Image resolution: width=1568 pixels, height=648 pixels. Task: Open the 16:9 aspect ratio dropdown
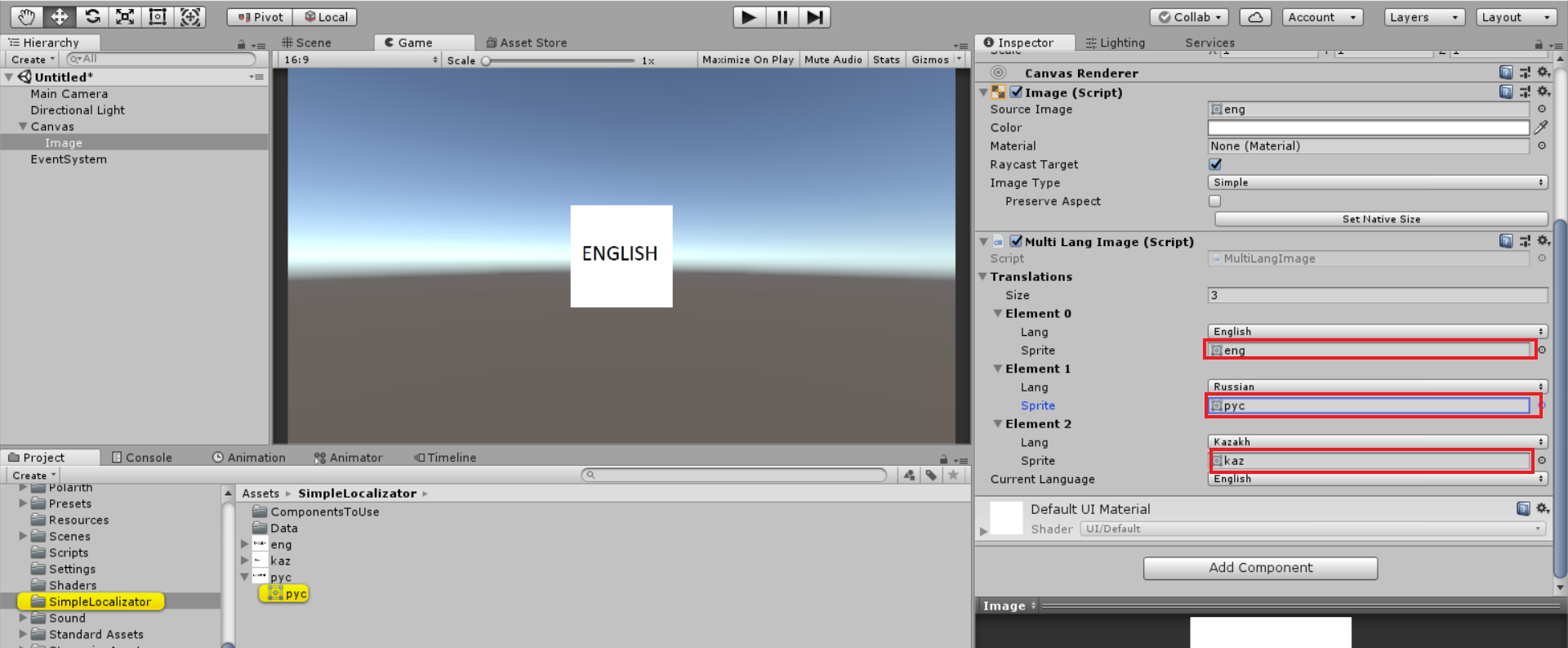point(359,60)
